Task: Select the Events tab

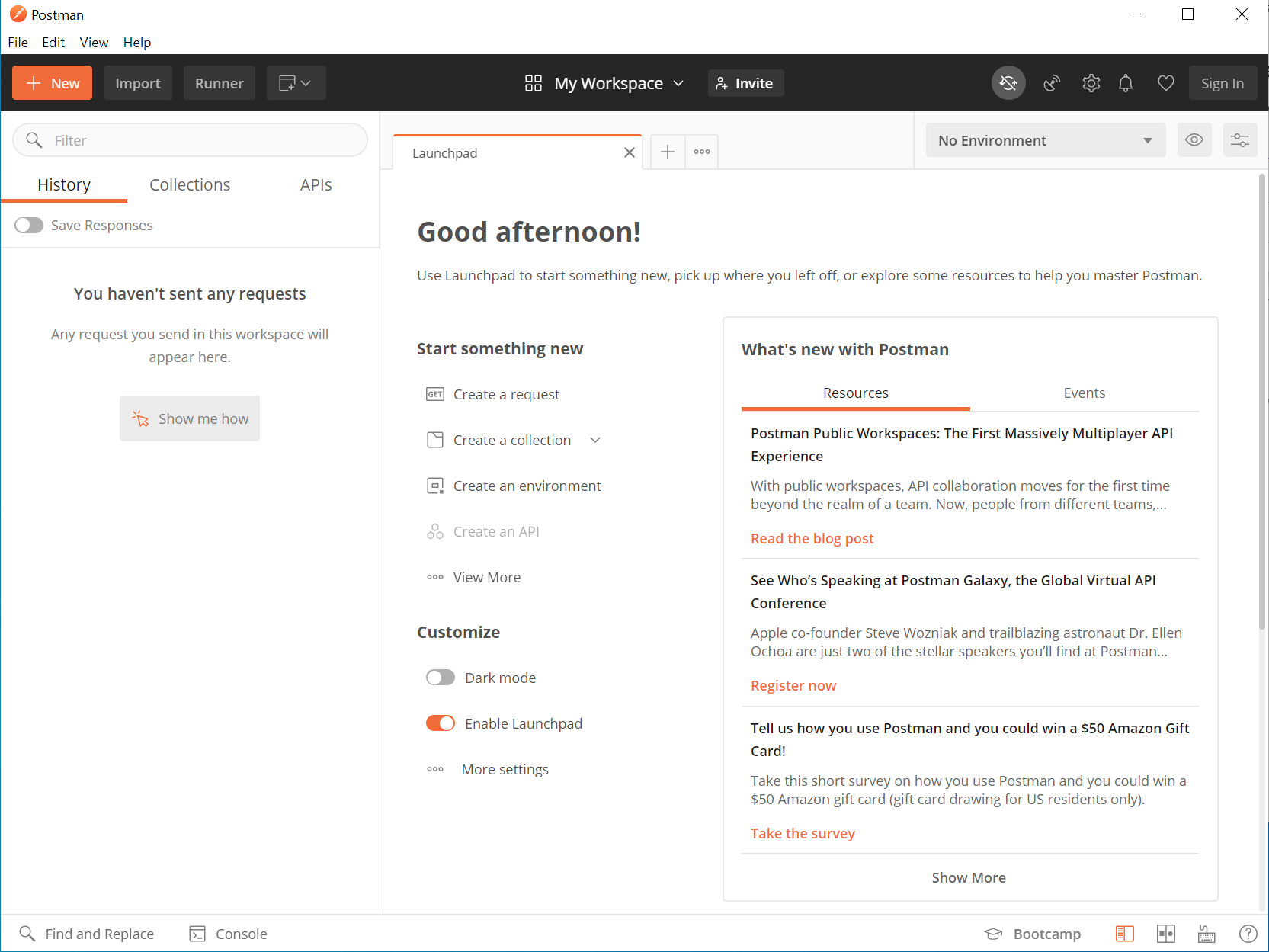Action: click(x=1085, y=393)
